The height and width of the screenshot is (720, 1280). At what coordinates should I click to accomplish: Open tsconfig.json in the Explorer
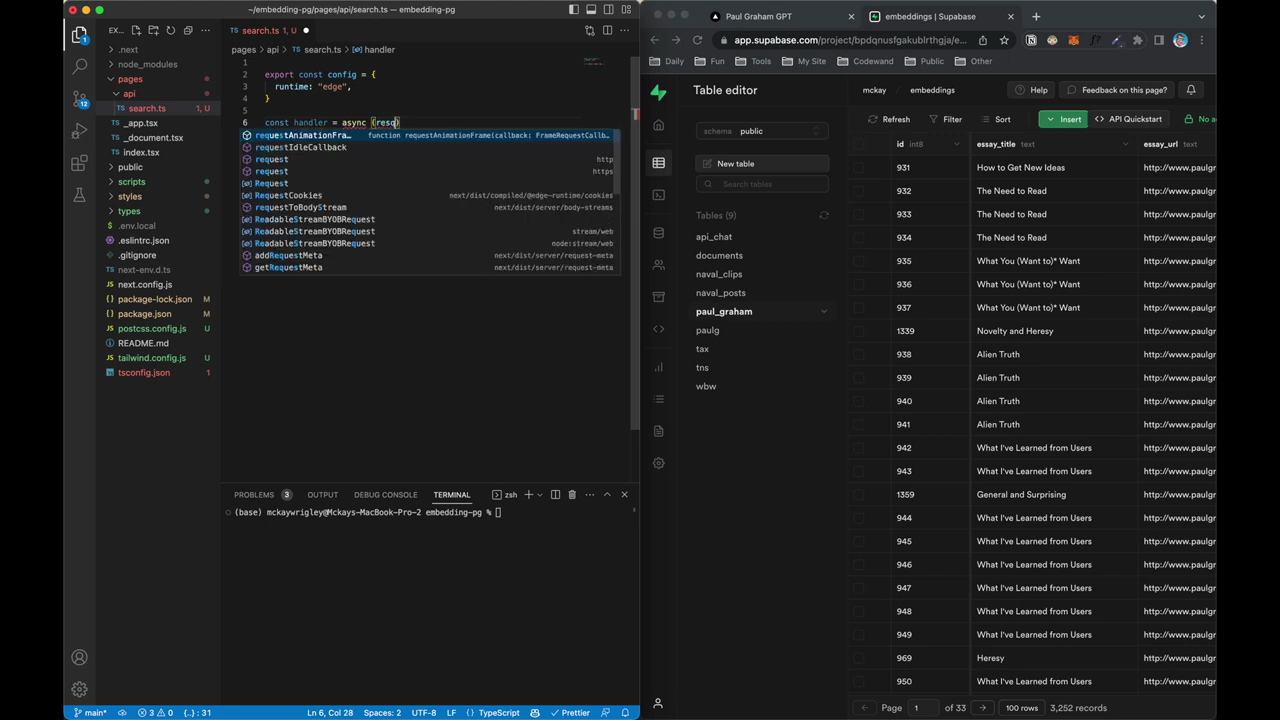[x=144, y=372]
